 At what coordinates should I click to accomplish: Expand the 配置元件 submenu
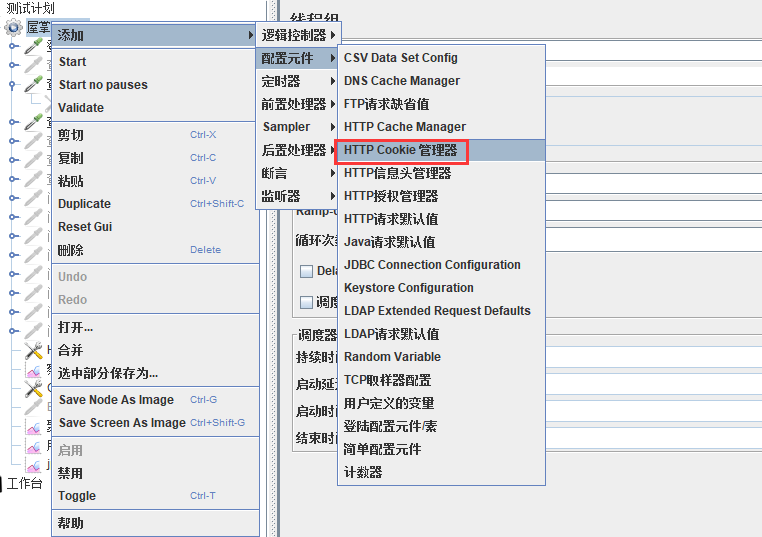click(298, 58)
